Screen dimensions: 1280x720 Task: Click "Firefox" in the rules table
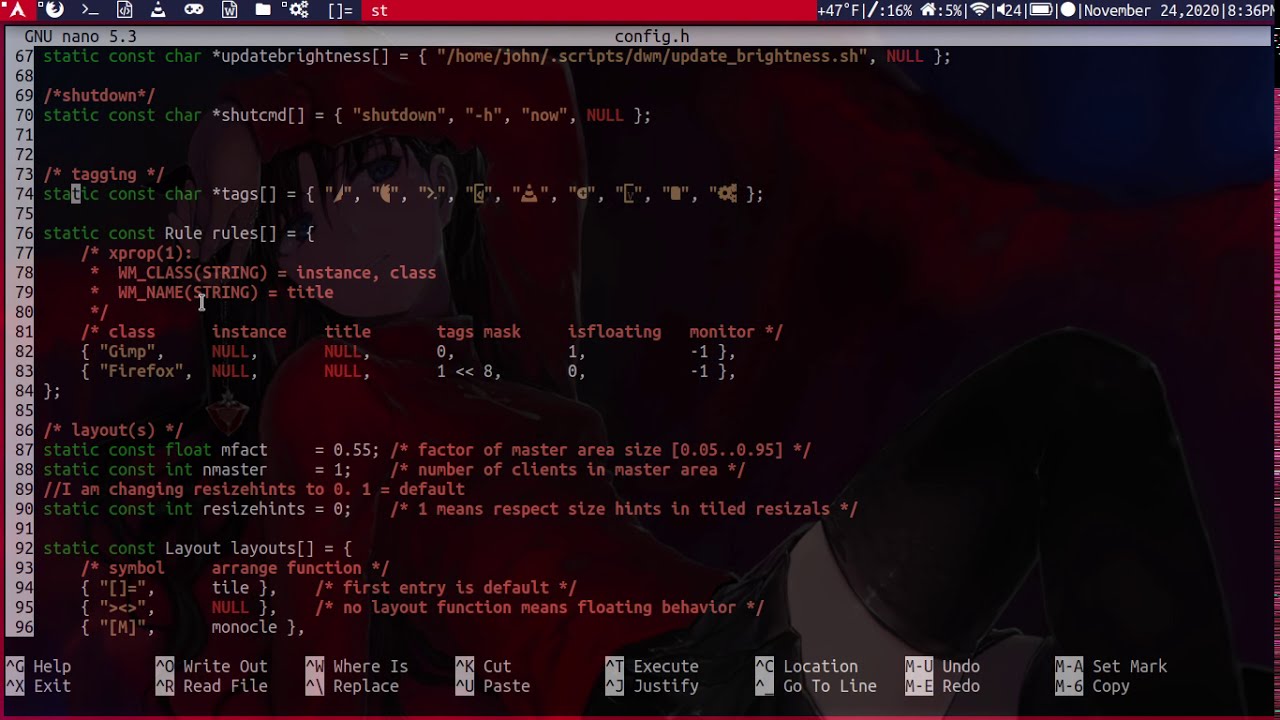(x=145, y=372)
